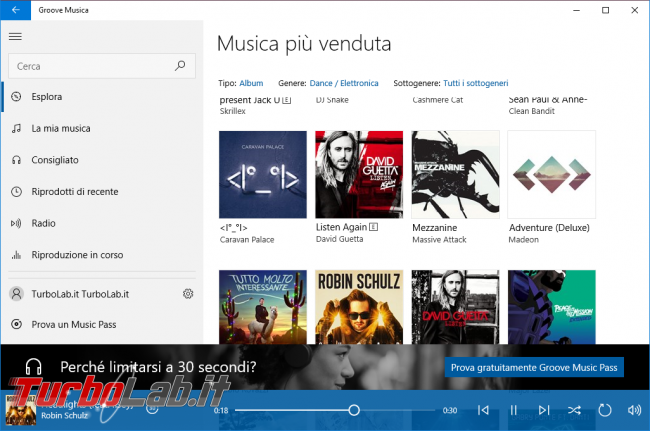Click the La mia musica note icon
The width and height of the screenshot is (650, 431).
(16, 128)
